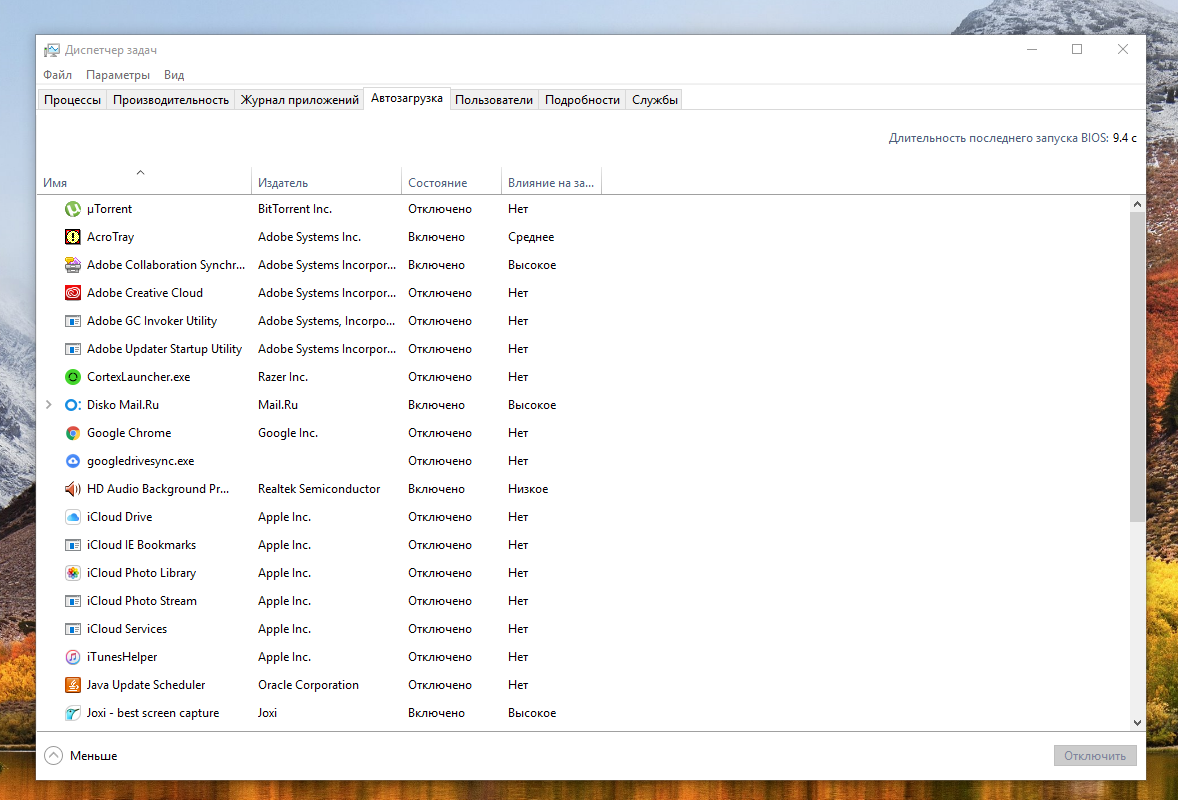Click the AcroTray icon
This screenshot has width=1178, height=800.
pyautogui.click(x=72, y=237)
